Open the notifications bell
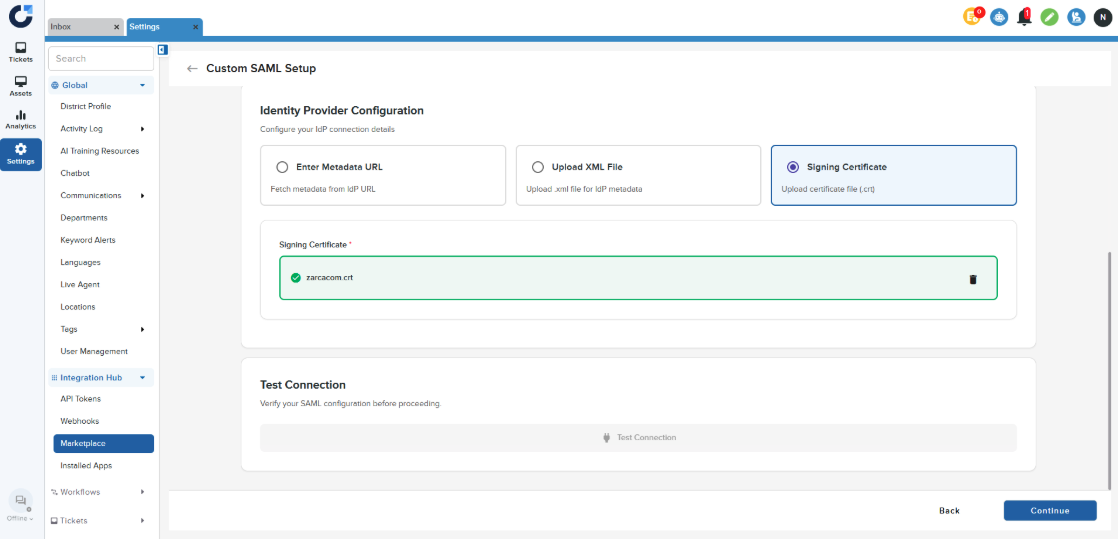Screen dimensions: 1118x539 coord(1023,17)
